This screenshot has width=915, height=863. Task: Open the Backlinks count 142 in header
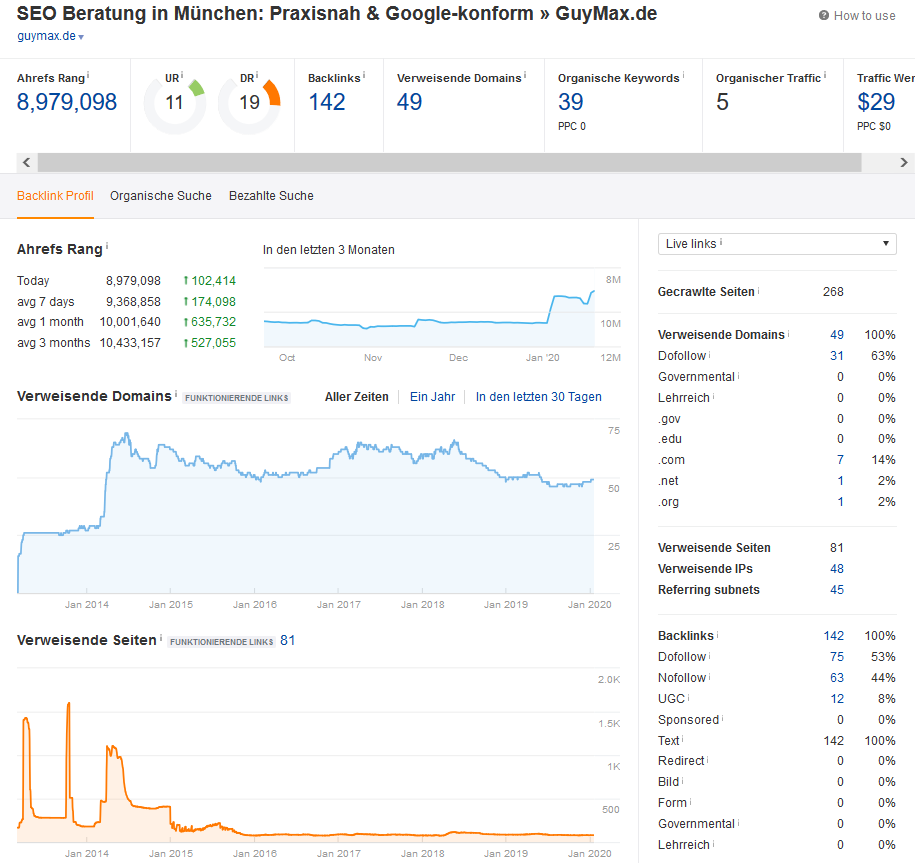[327, 102]
